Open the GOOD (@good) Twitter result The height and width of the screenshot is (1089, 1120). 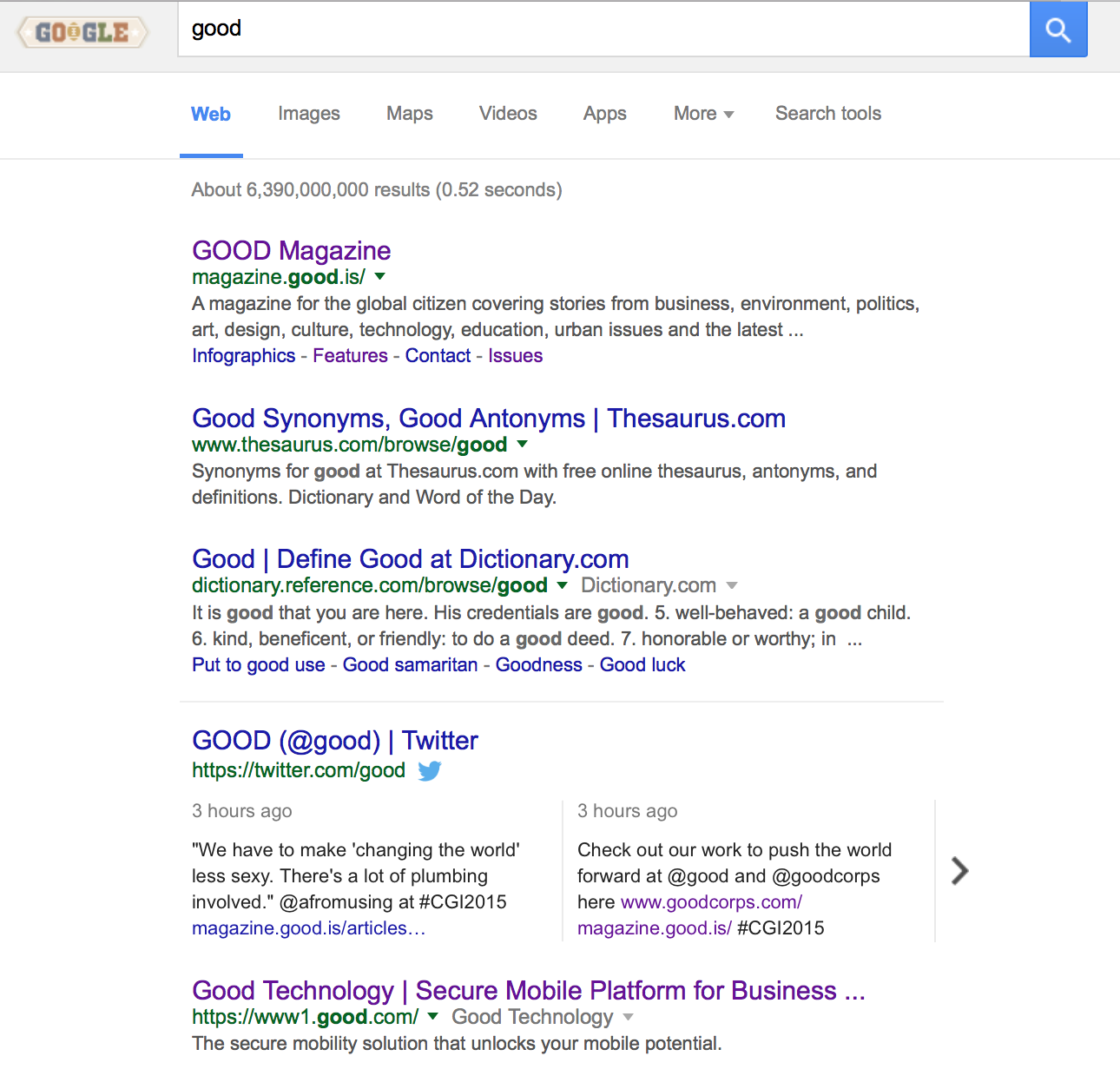click(334, 741)
